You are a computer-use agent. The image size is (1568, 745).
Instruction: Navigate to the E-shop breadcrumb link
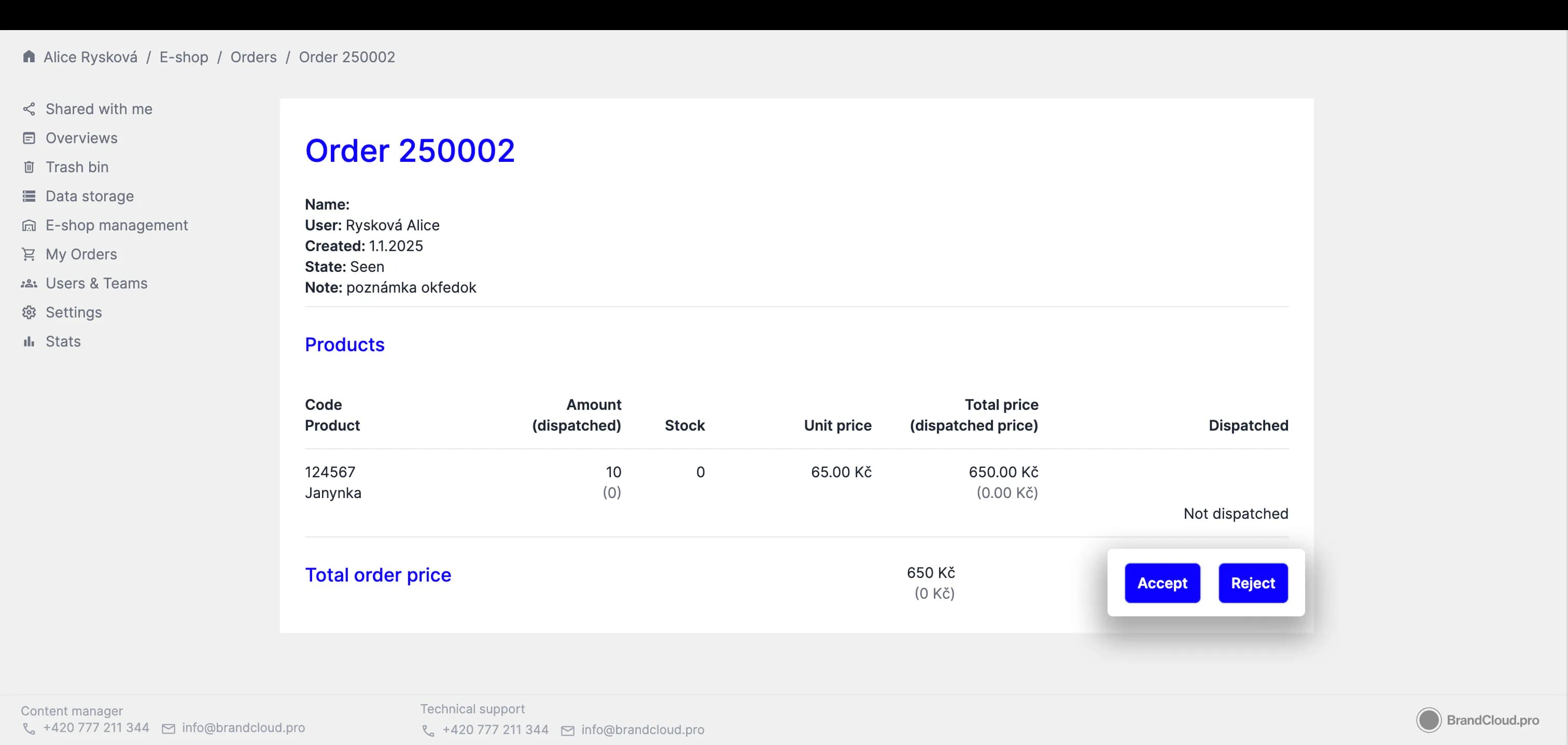[x=183, y=57]
